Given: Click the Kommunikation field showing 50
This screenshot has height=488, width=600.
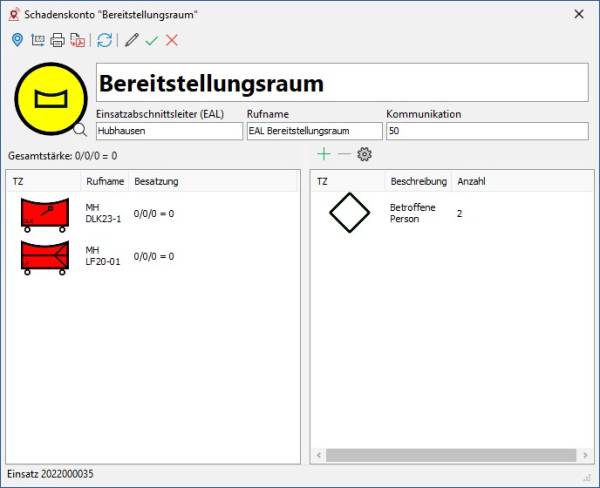Looking at the screenshot, I should point(487,131).
